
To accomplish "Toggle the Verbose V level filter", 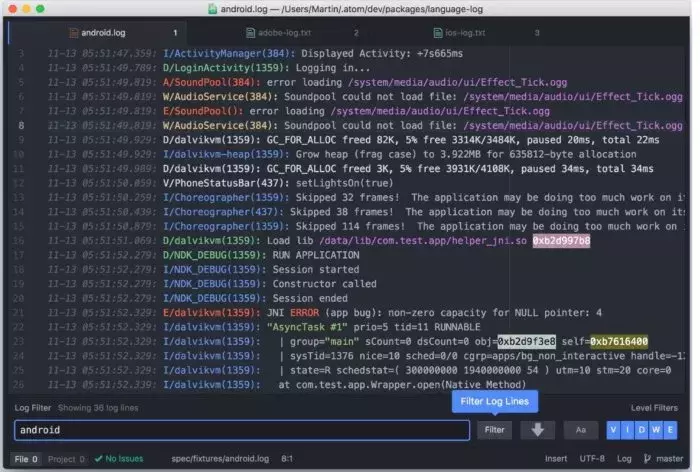I will pyautogui.click(x=613, y=430).
